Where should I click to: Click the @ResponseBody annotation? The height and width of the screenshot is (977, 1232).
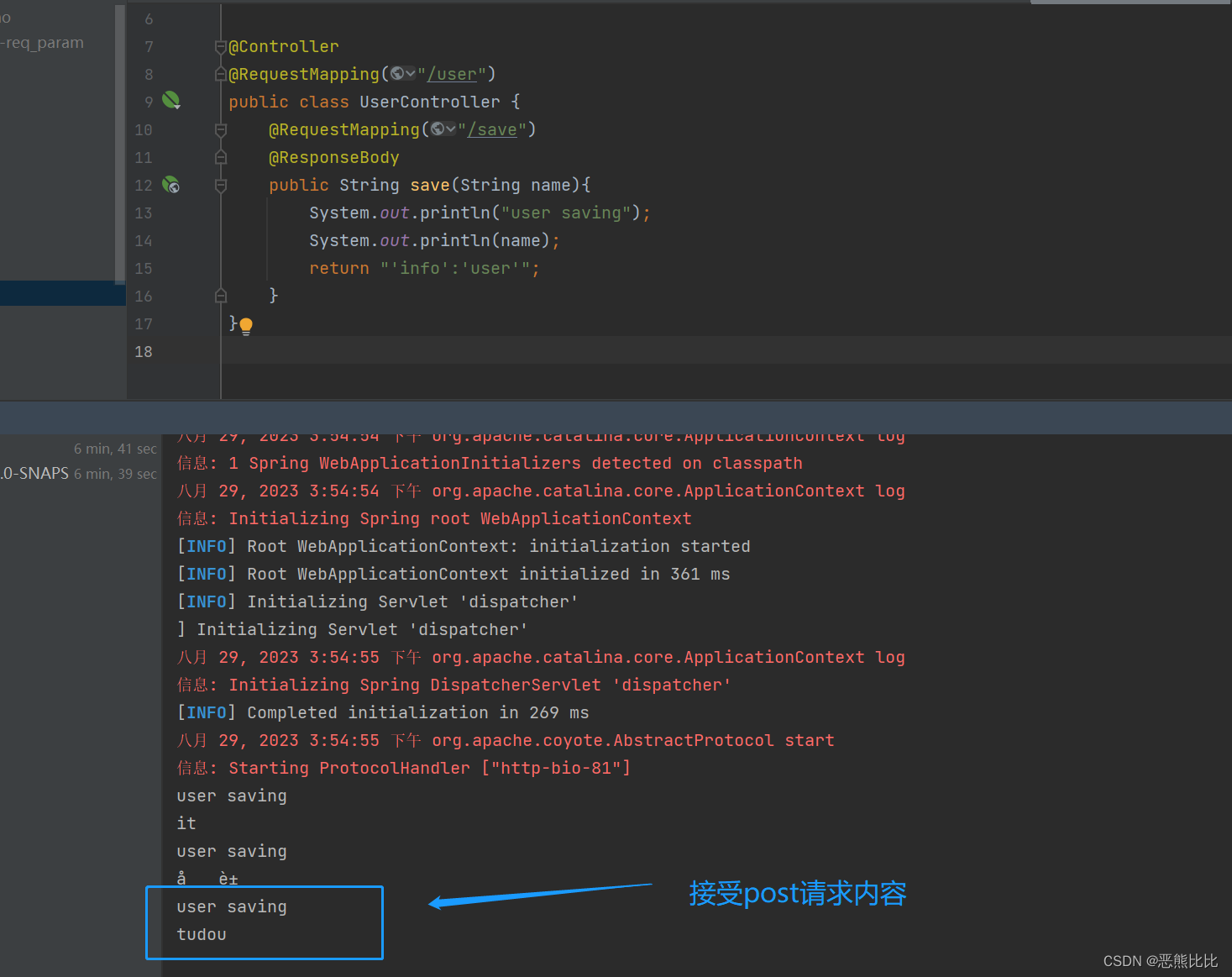334,157
